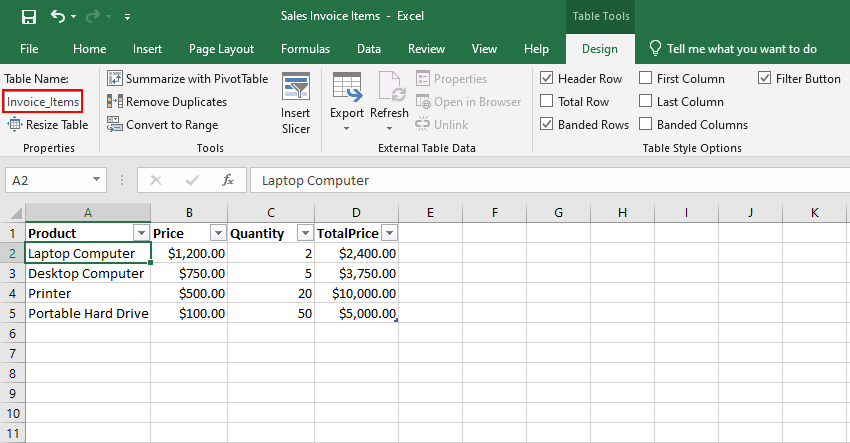Select the Desktop Computer cell
The image size is (850, 443).
tap(88, 273)
